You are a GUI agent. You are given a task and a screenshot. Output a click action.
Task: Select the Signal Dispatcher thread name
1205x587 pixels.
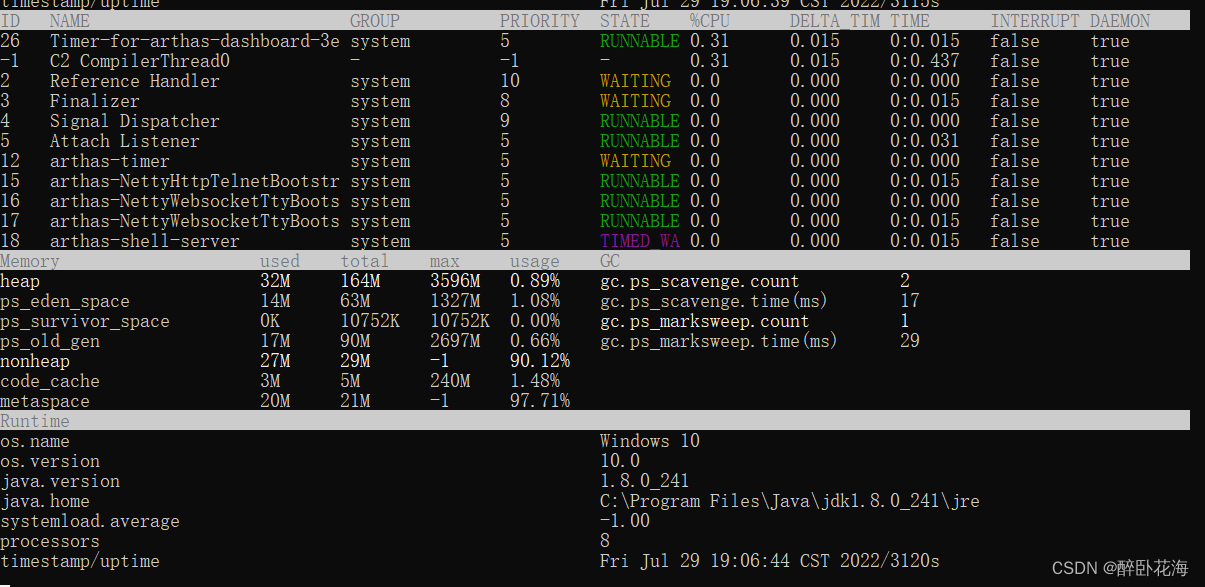click(135, 121)
